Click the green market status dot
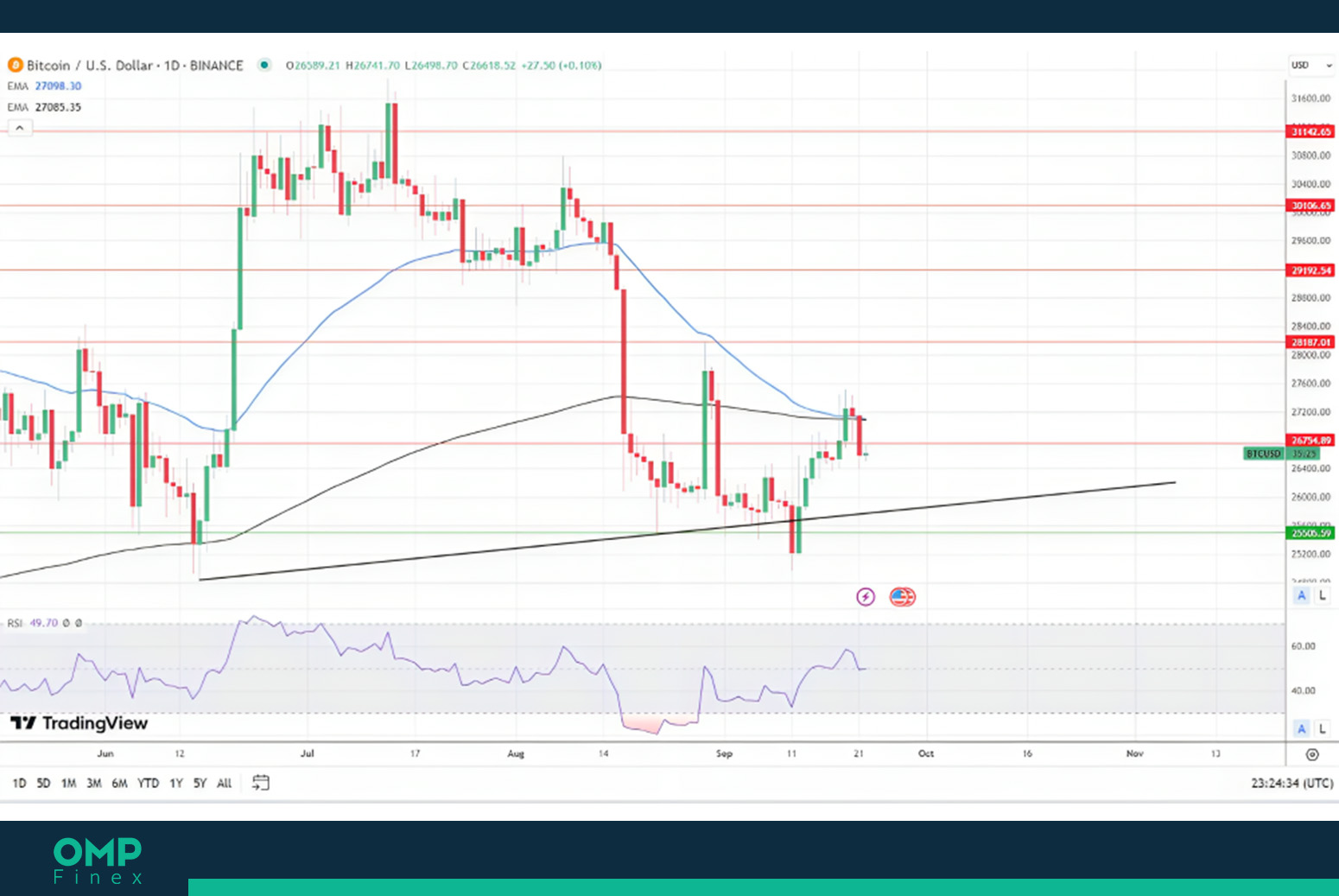The width and height of the screenshot is (1339, 896). tap(264, 65)
